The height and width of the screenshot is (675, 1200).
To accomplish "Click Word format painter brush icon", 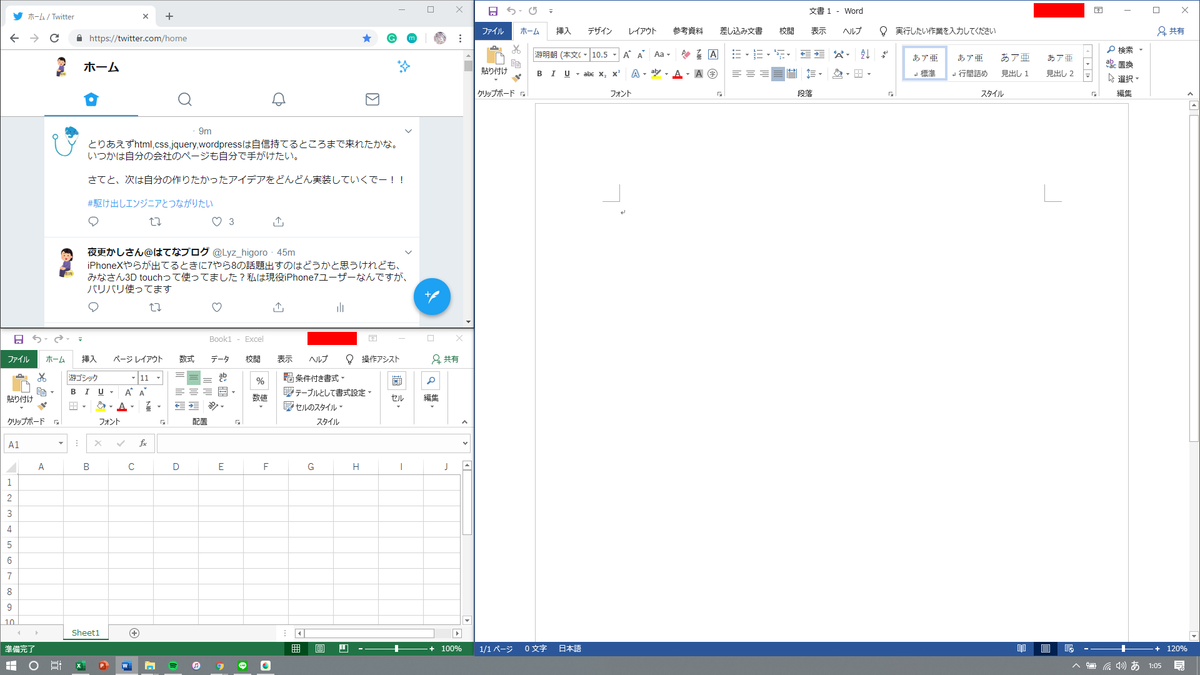I will (516, 77).
